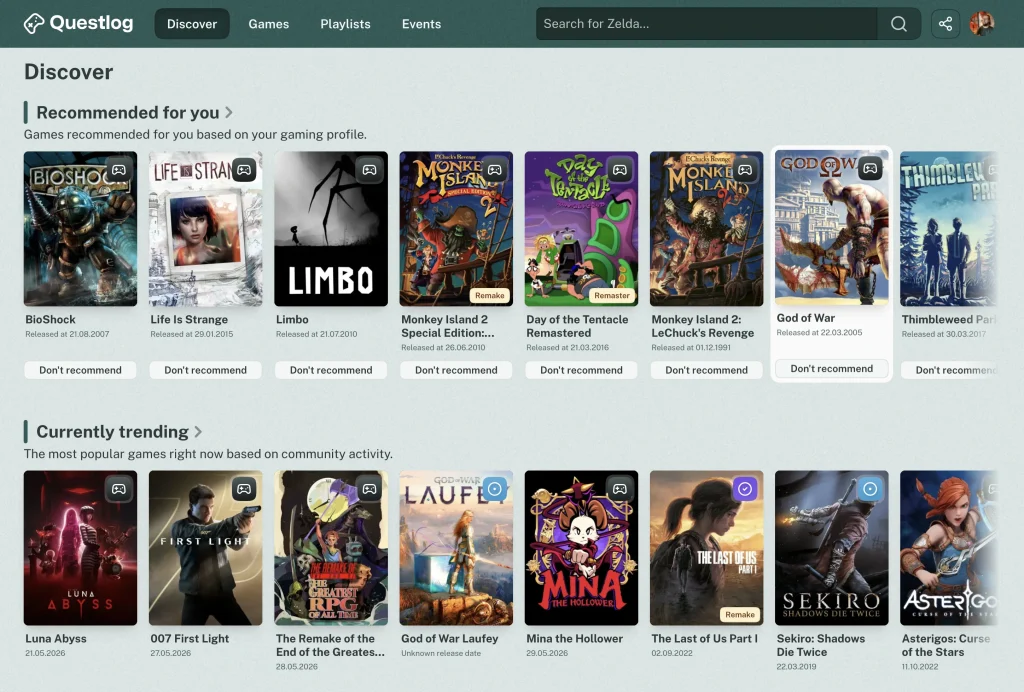Click controller icon on God of War cover
The height and width of the screenshot is (692, 1024).
click(x=871, y=168)
